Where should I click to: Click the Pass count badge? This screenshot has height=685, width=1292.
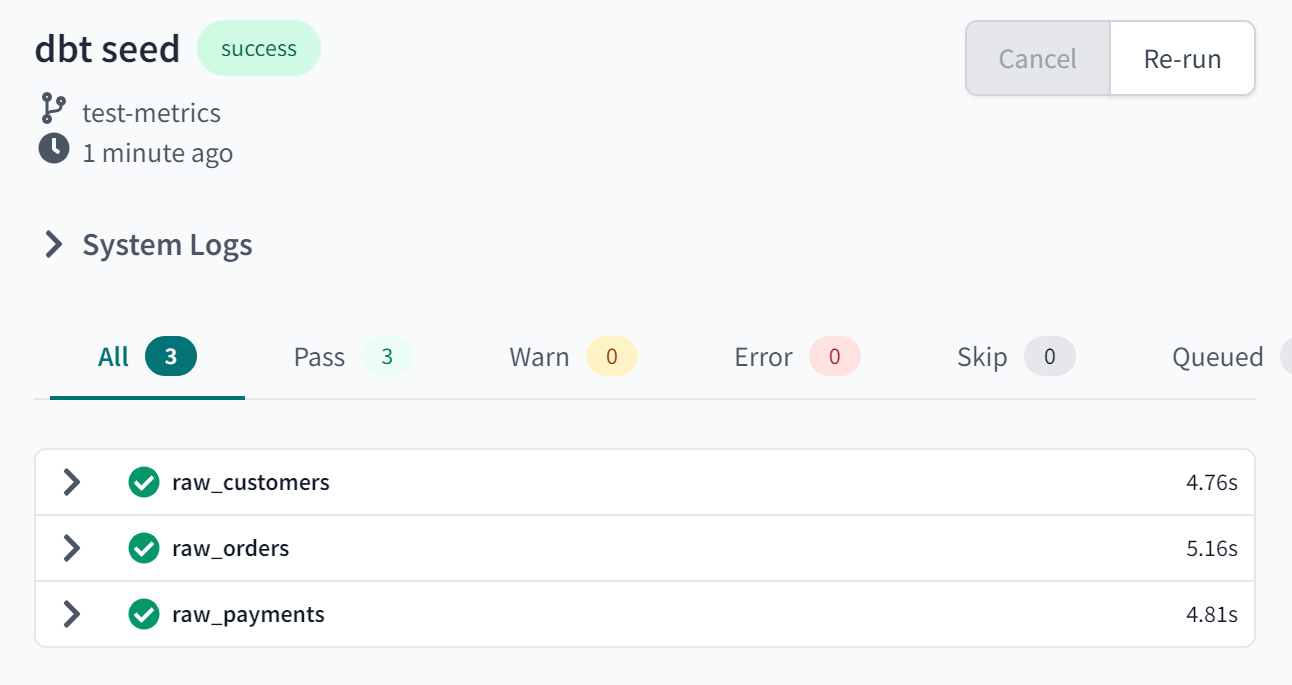(x=386, y=356)
